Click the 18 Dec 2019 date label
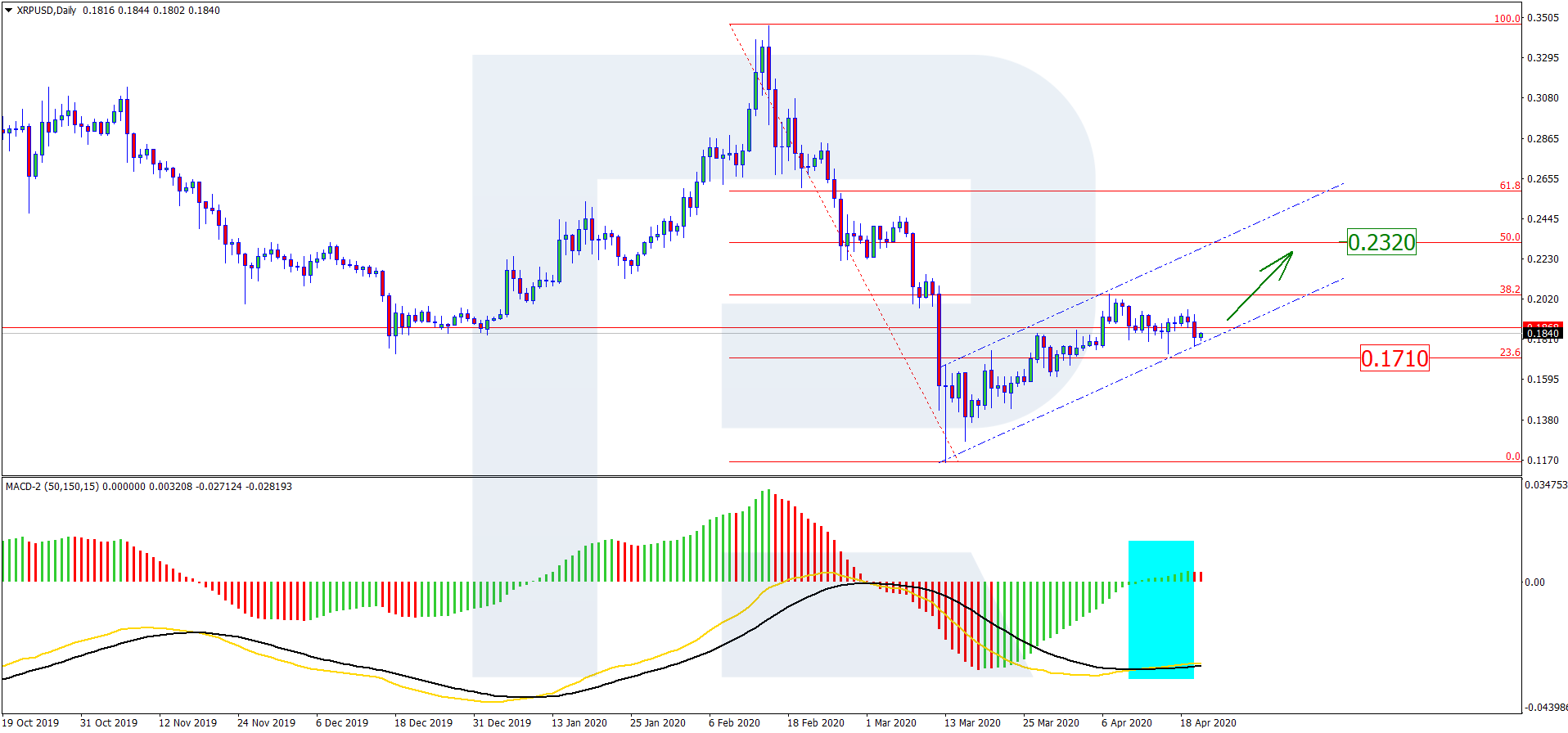Viewport: 1568px width, 733px height. point(423,722)
